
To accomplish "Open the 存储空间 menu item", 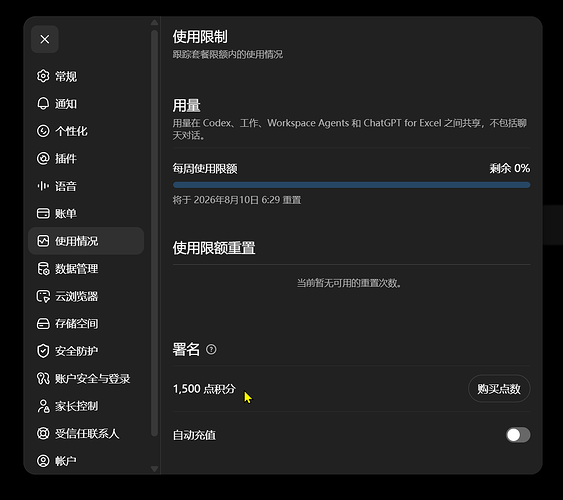I will coord(86,323).
